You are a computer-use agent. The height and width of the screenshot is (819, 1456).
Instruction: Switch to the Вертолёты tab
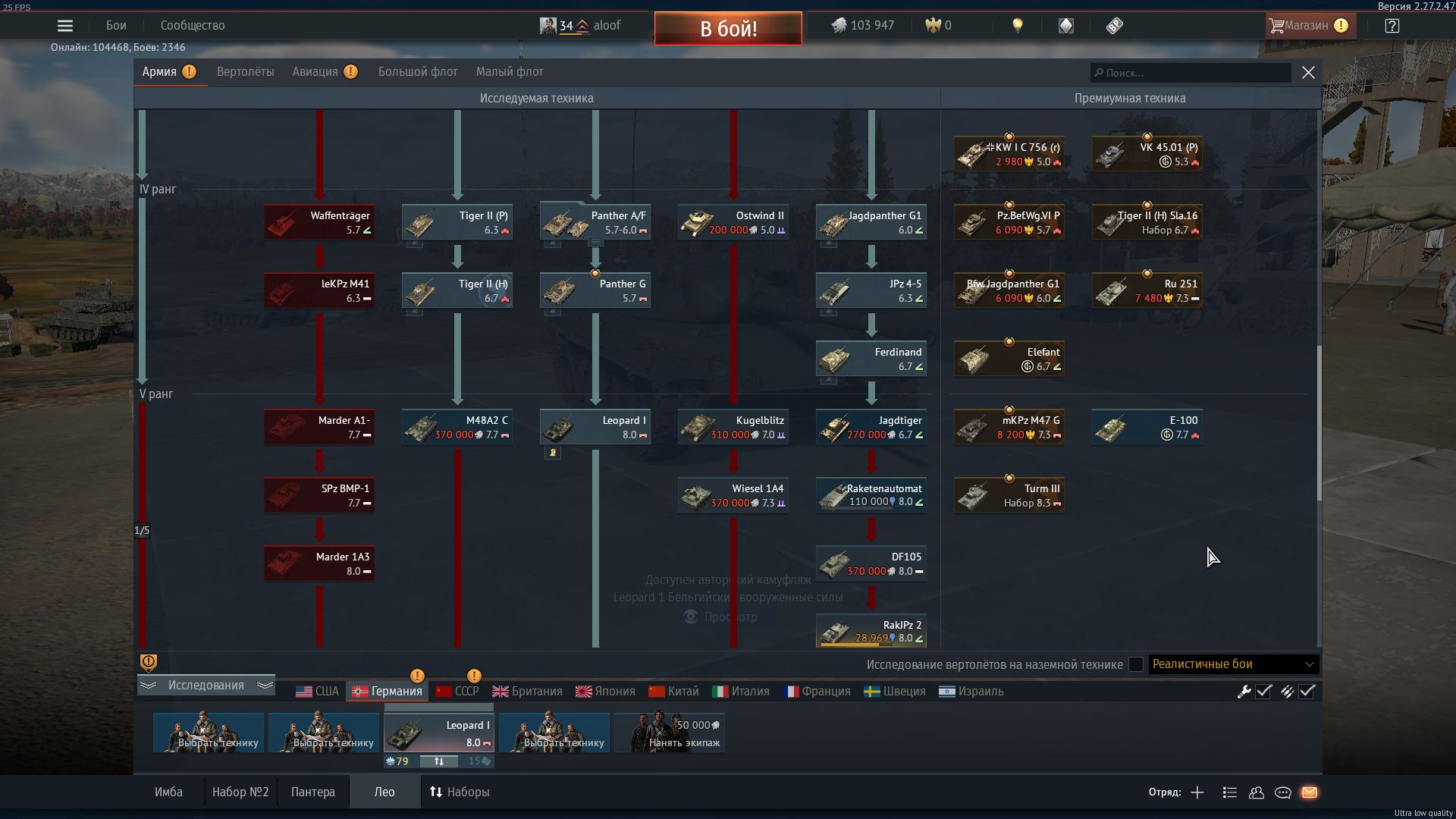(246, 72)
